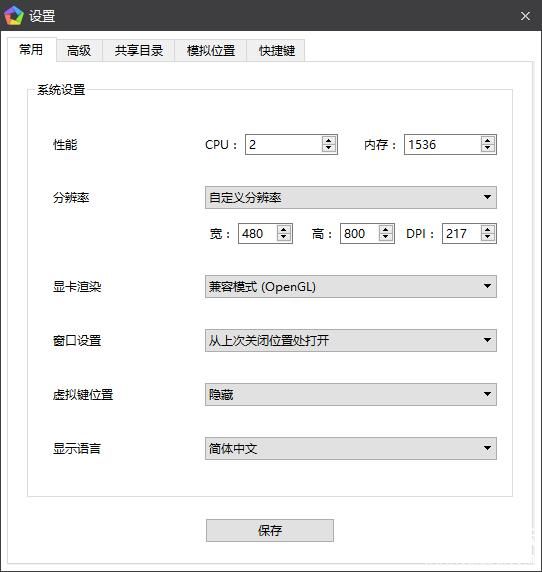The image size is (542, 572).
Task: Increase the DPI value up arrow
Action: point(488,229)
